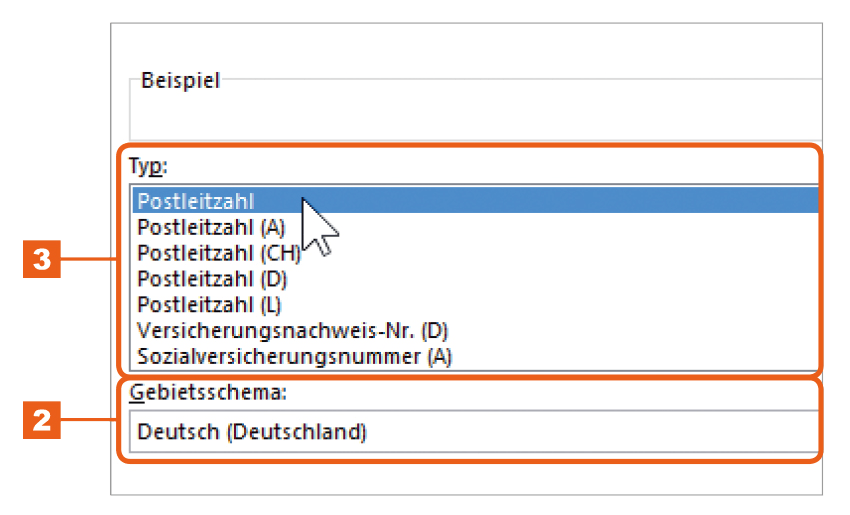This screenshot has height=515, width=850.
Task: Click the orange number 3 marker
Action: [x=42, y=259]
